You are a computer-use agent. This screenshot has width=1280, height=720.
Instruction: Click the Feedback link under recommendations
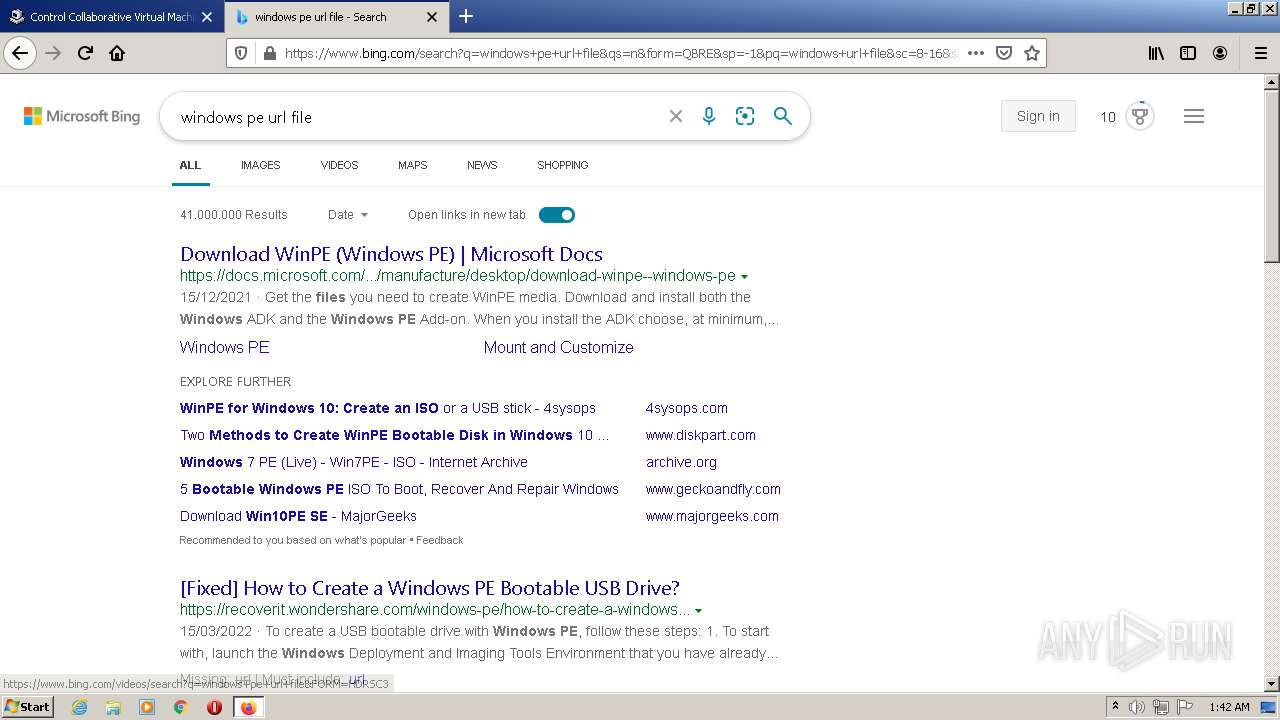point(439,540)
